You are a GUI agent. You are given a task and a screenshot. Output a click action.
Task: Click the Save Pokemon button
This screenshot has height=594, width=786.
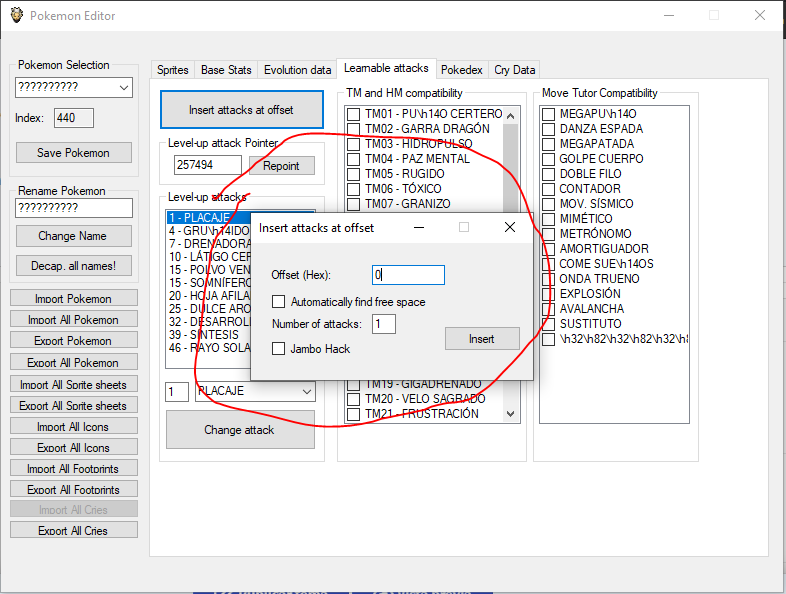(74, 153)
